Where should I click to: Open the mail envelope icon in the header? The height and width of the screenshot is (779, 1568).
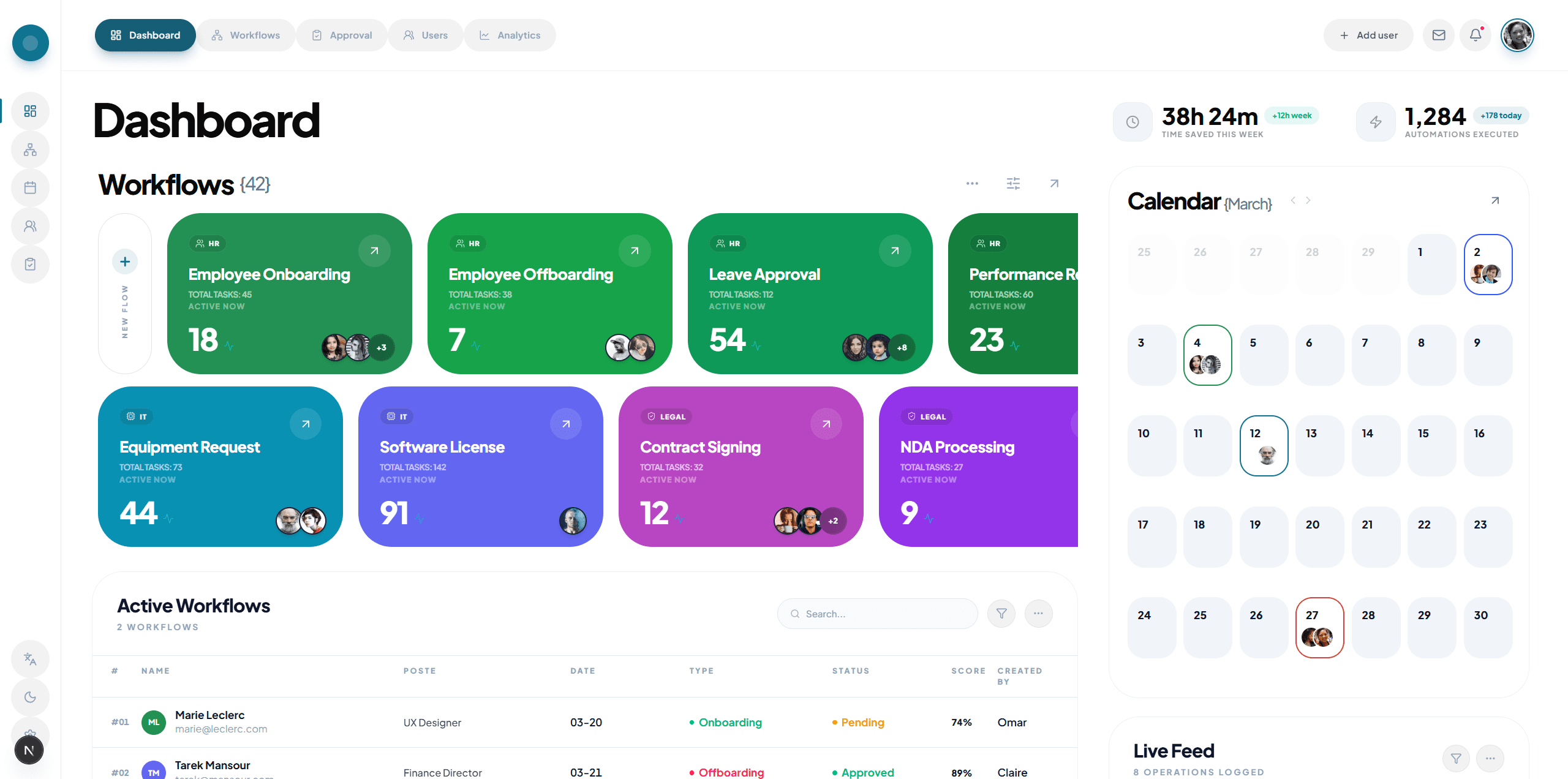1439,35
